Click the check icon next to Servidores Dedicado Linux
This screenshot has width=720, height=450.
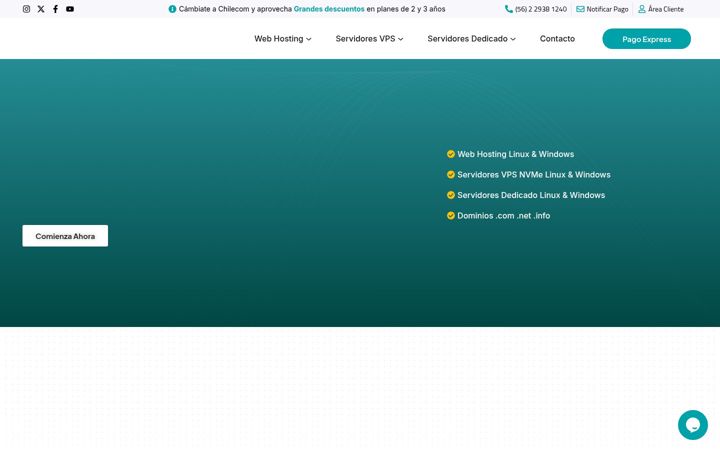click(451, 195)
